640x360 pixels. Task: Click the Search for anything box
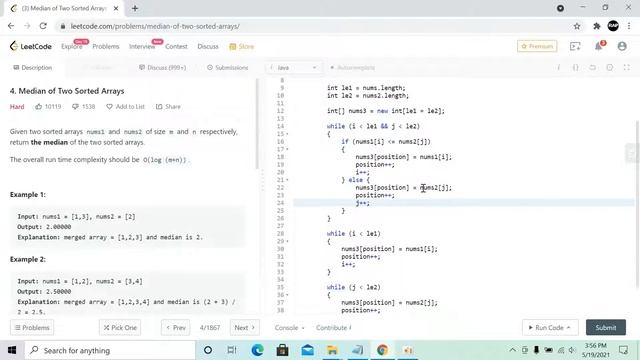pyautogui.click(x=110, y=350)
